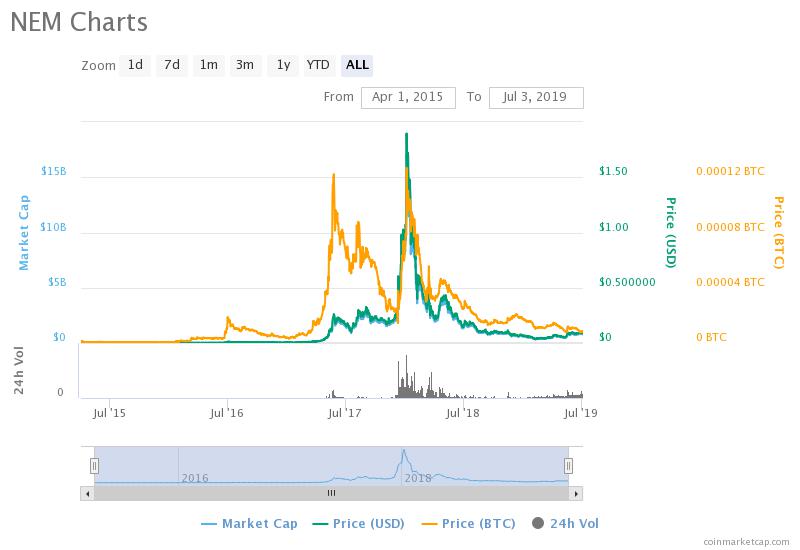Click the Jul '19 axis label
This screenshot has width=800, height=550.
point(581,413)
